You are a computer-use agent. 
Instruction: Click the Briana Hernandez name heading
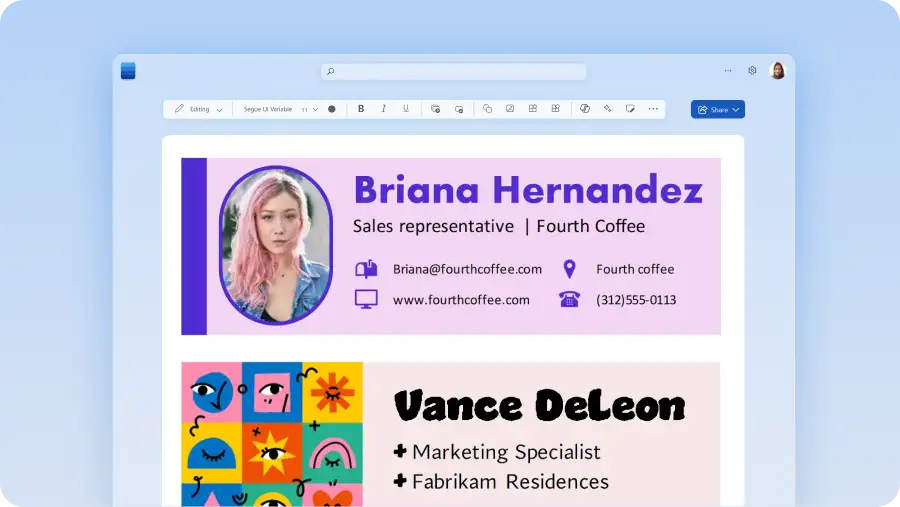point(528,189)
